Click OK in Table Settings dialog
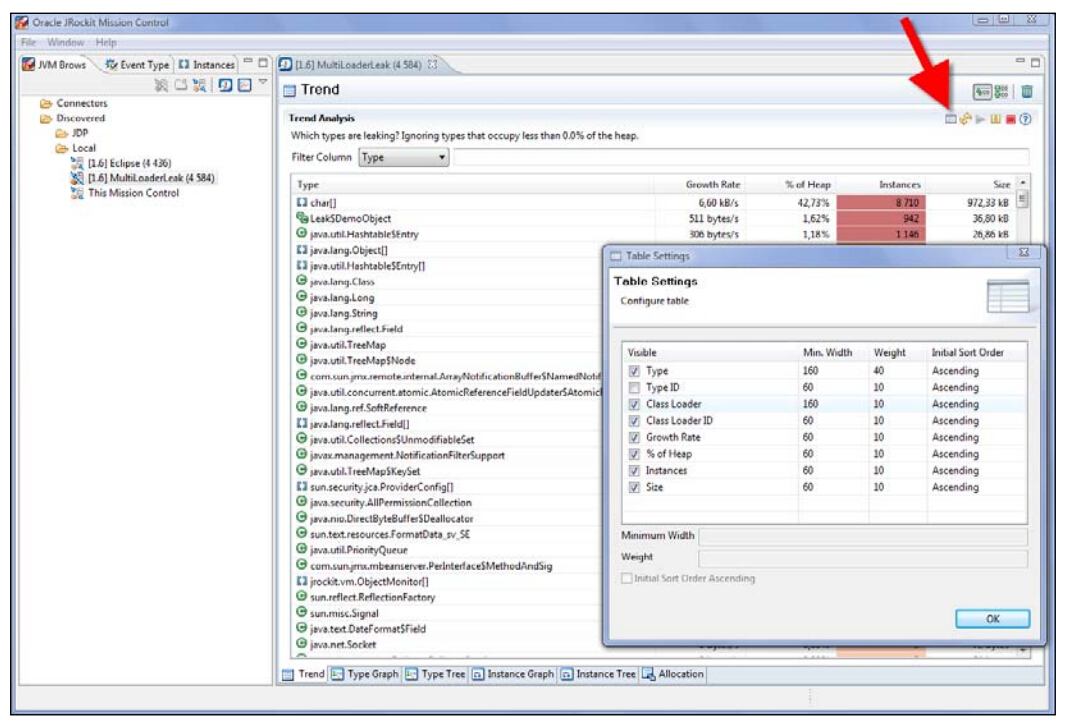 992,619
